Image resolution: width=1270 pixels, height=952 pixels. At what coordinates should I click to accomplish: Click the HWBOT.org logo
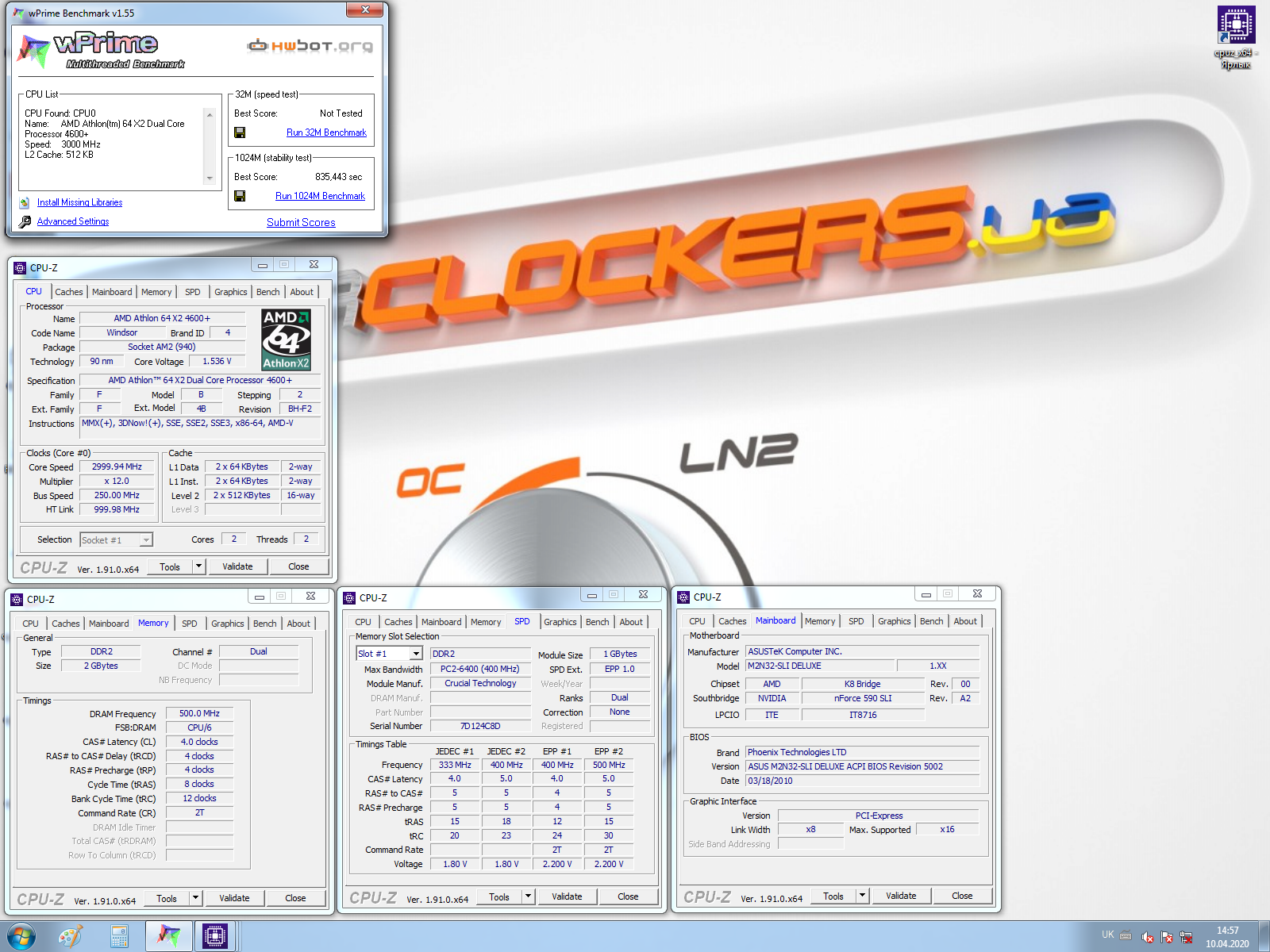(310, 46)
